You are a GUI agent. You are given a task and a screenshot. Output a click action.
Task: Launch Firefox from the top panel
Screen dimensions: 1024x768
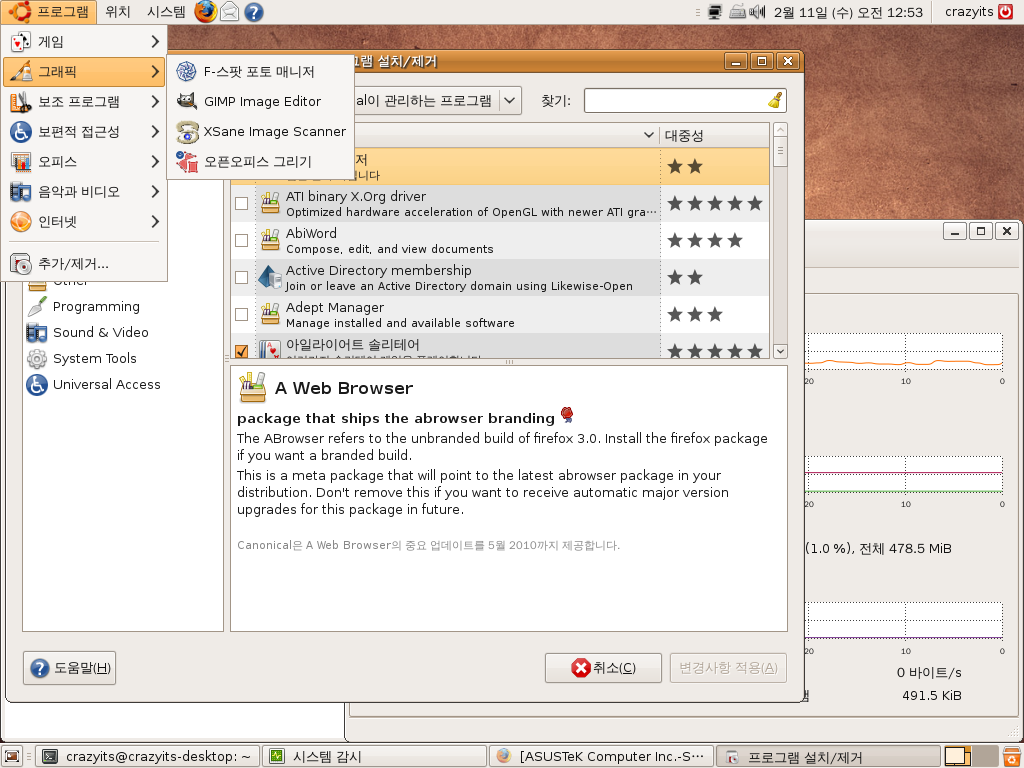pos(205,12)
